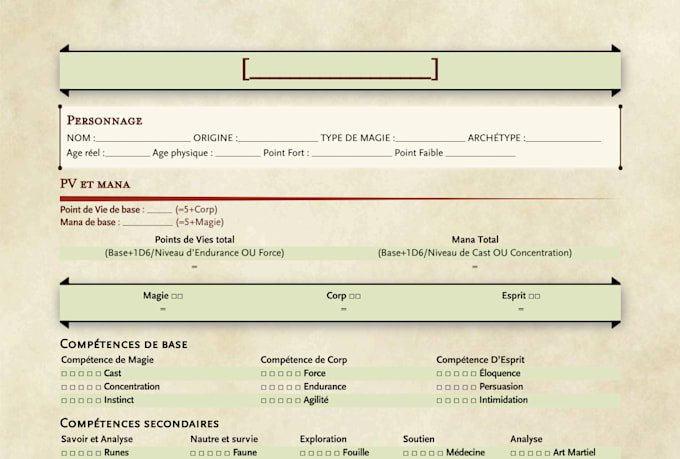This screenshot has height=459, width=680.
Task: Click 'Analyse' column header above Art Martiel
Action: point(526,439)
